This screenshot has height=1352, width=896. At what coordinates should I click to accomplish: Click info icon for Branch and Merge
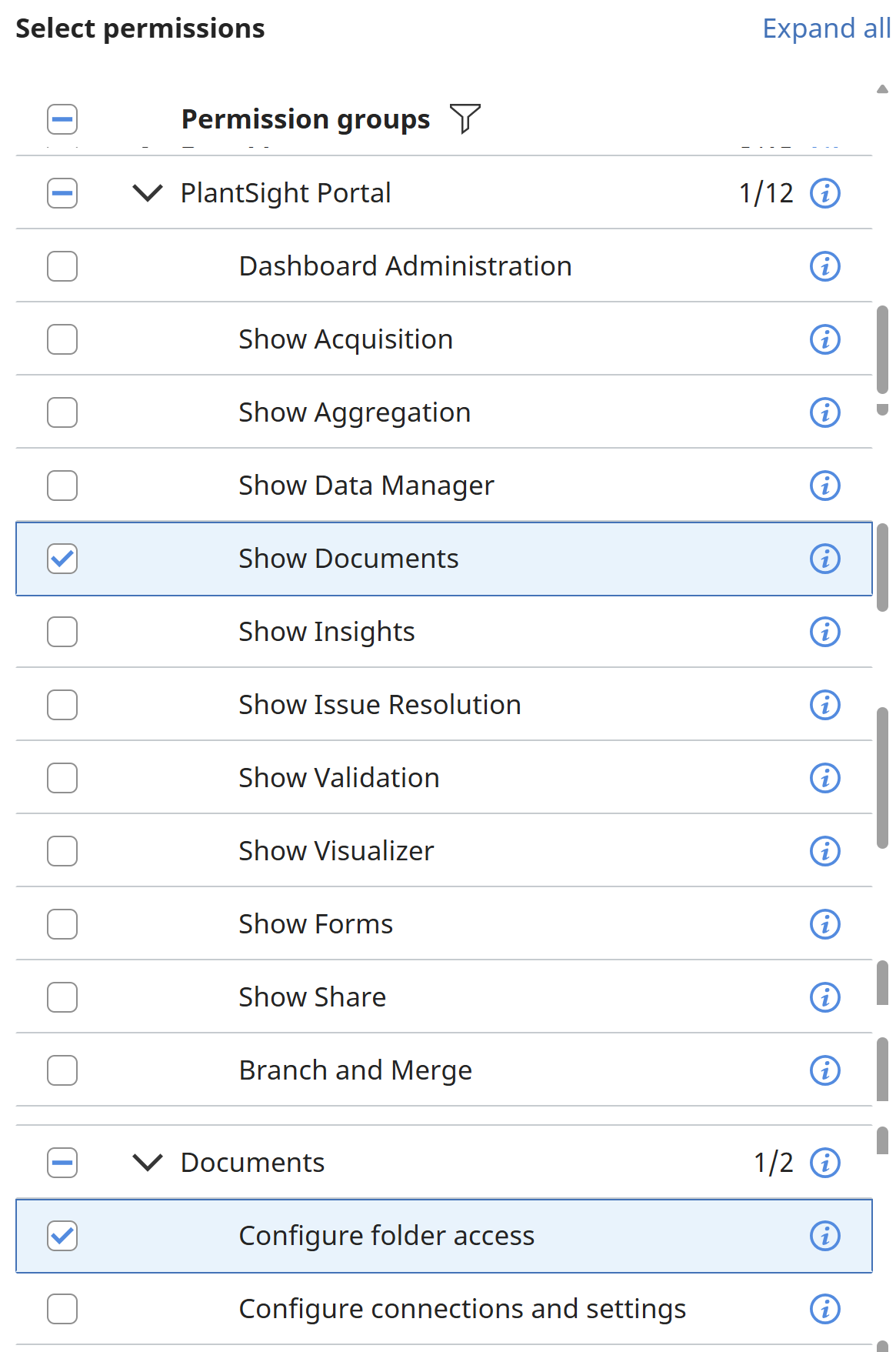pos(824,1070)
